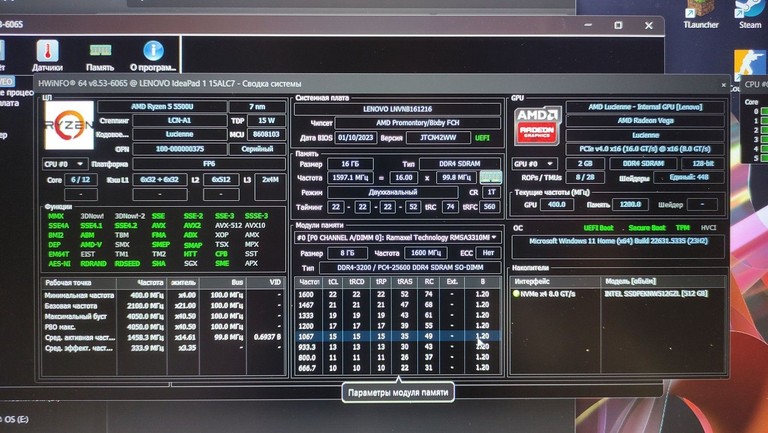Click the Модель [объём] column header
The width and height of the screenshot is (768, 433).
click(663, 281)
